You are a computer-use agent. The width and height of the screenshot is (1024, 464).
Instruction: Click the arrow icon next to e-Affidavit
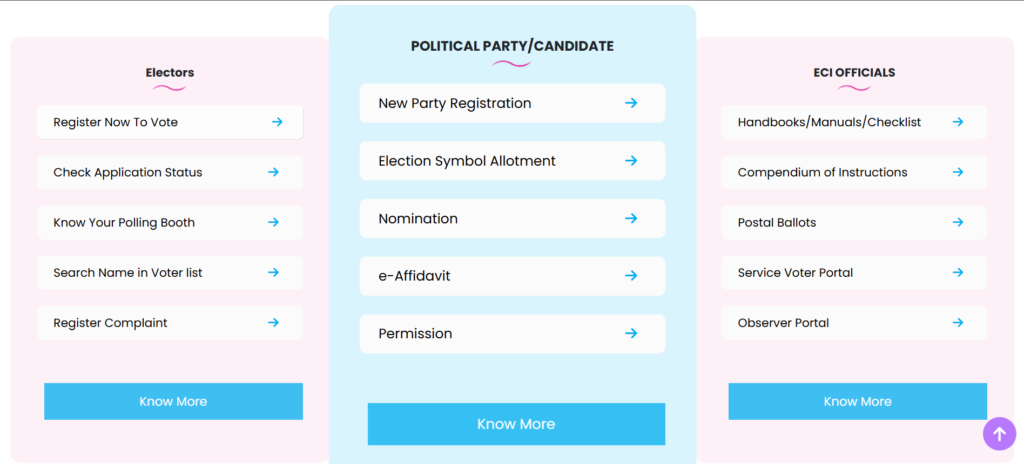point(631,276)
